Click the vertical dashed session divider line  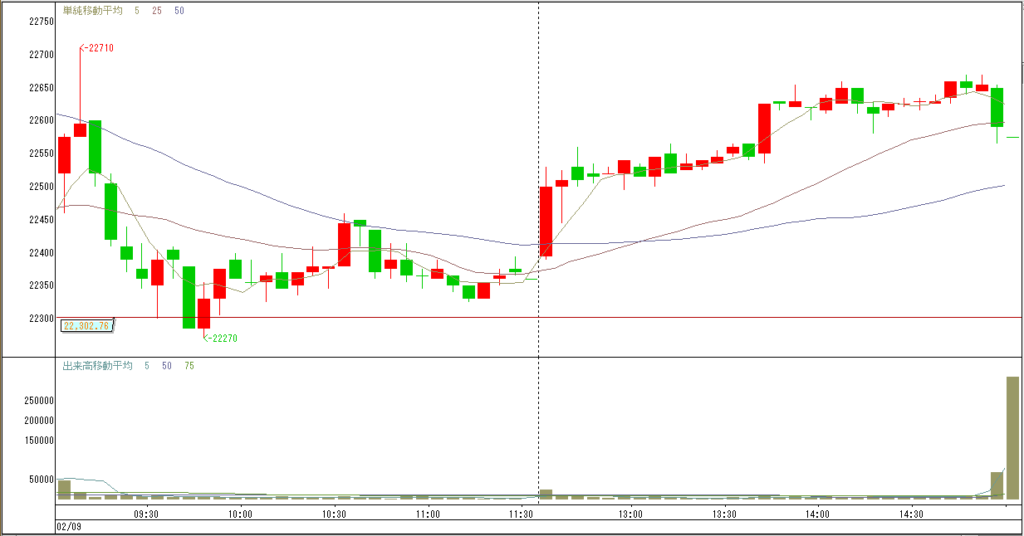[x=539, y=150]
